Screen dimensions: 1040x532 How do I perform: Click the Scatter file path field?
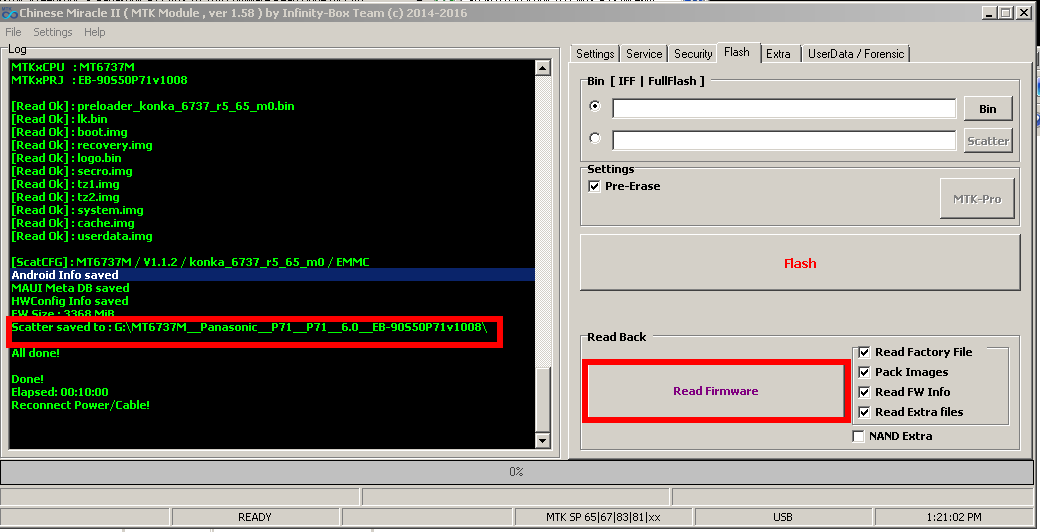pyautogui.click(x=784, y=140)
